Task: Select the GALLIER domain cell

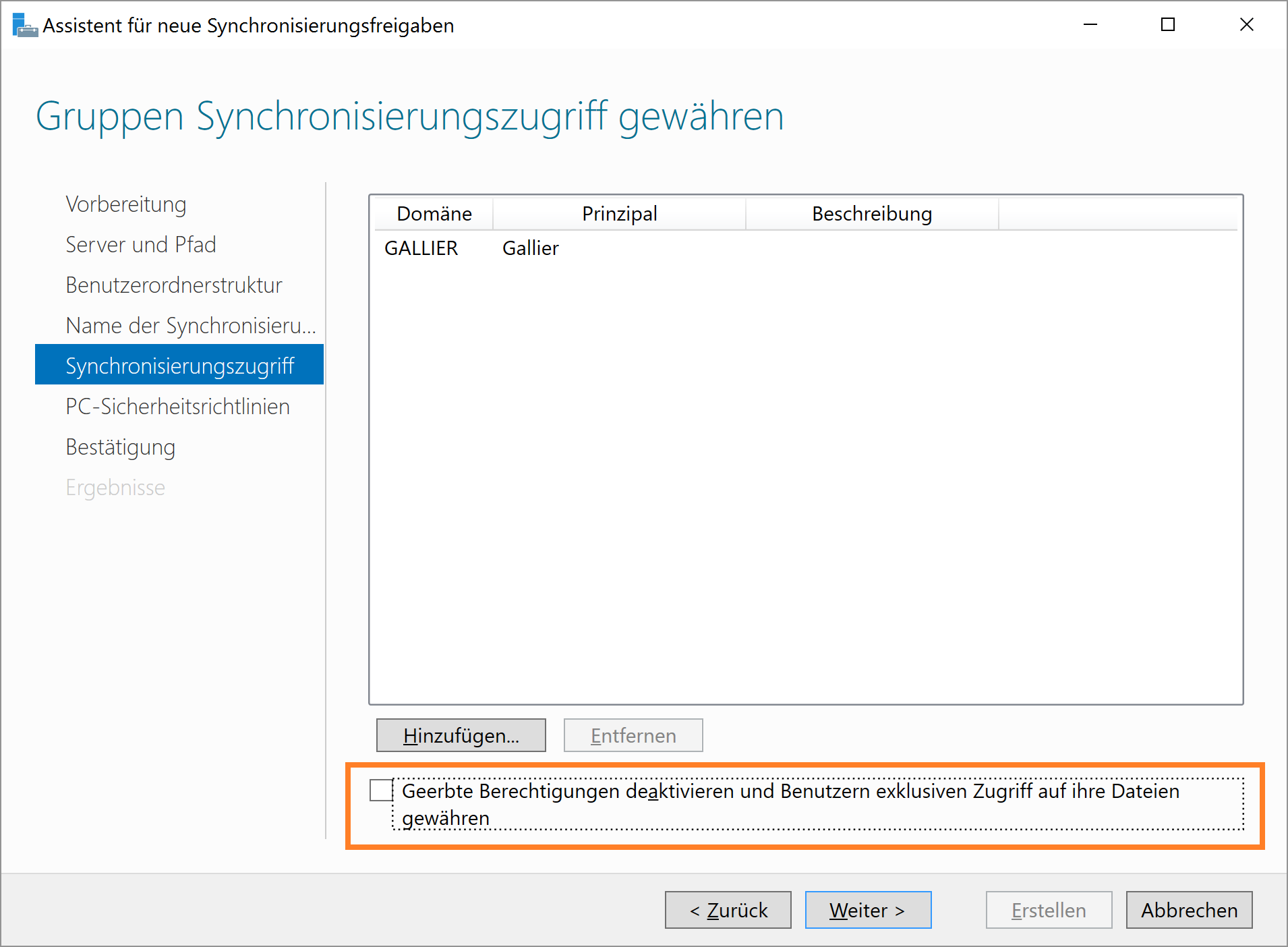Action: pos(421,248)
